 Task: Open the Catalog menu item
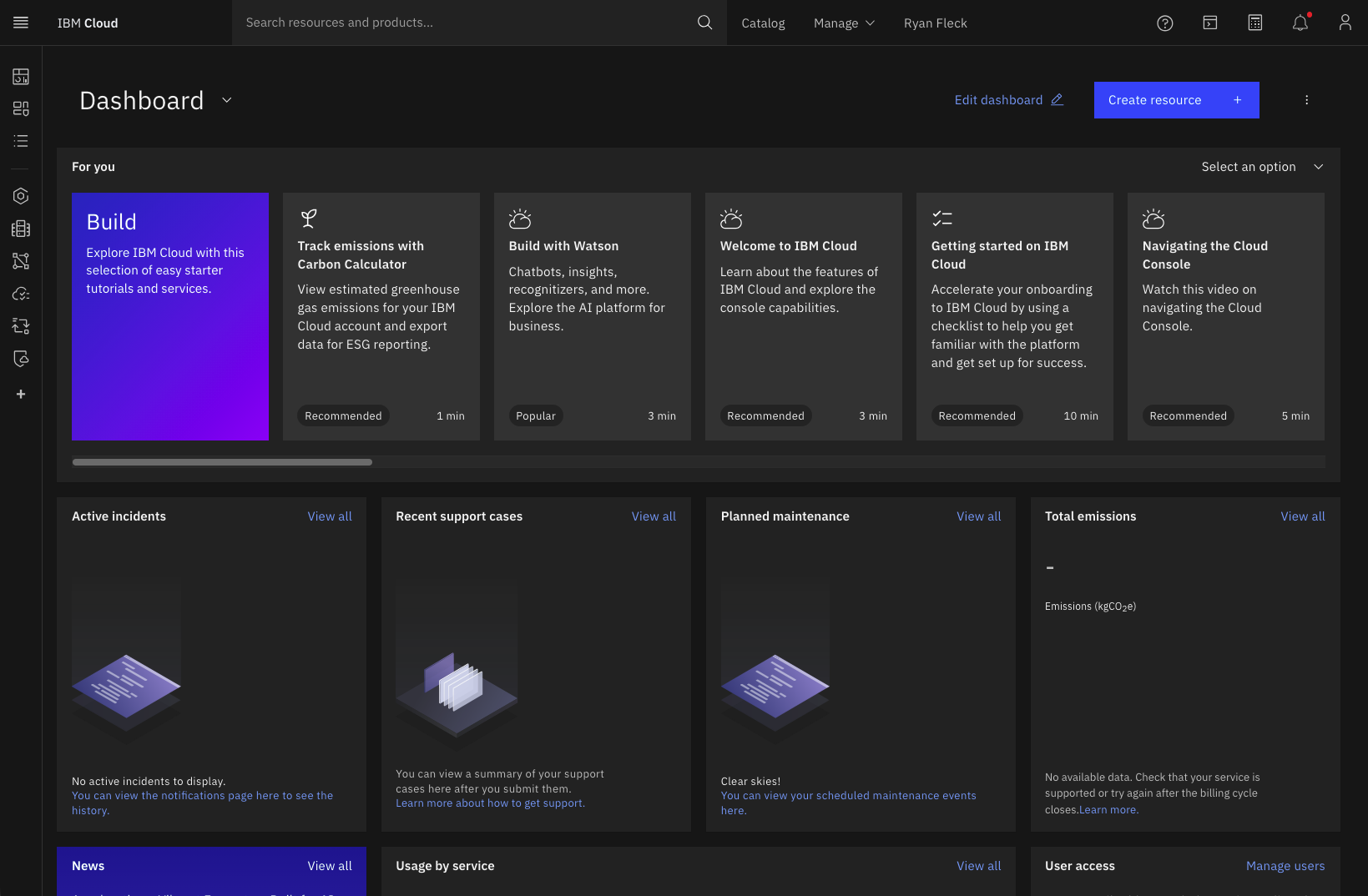pos(763,23)
